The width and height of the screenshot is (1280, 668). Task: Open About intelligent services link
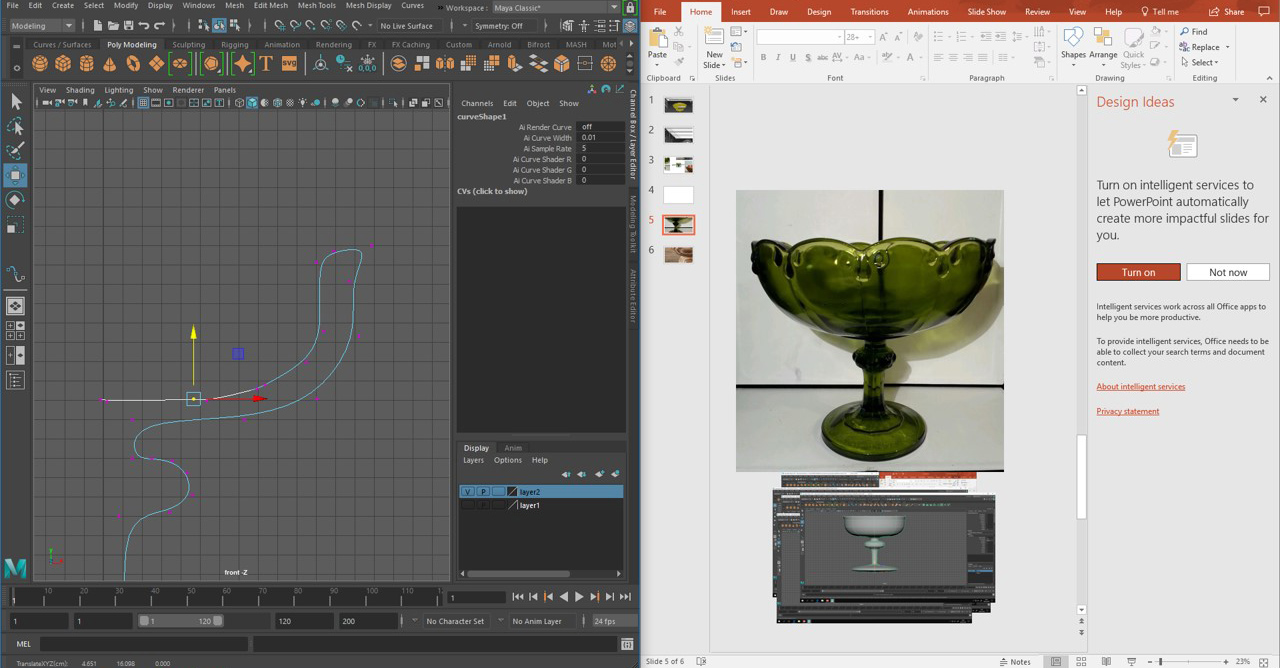(x=1140, y=386)
